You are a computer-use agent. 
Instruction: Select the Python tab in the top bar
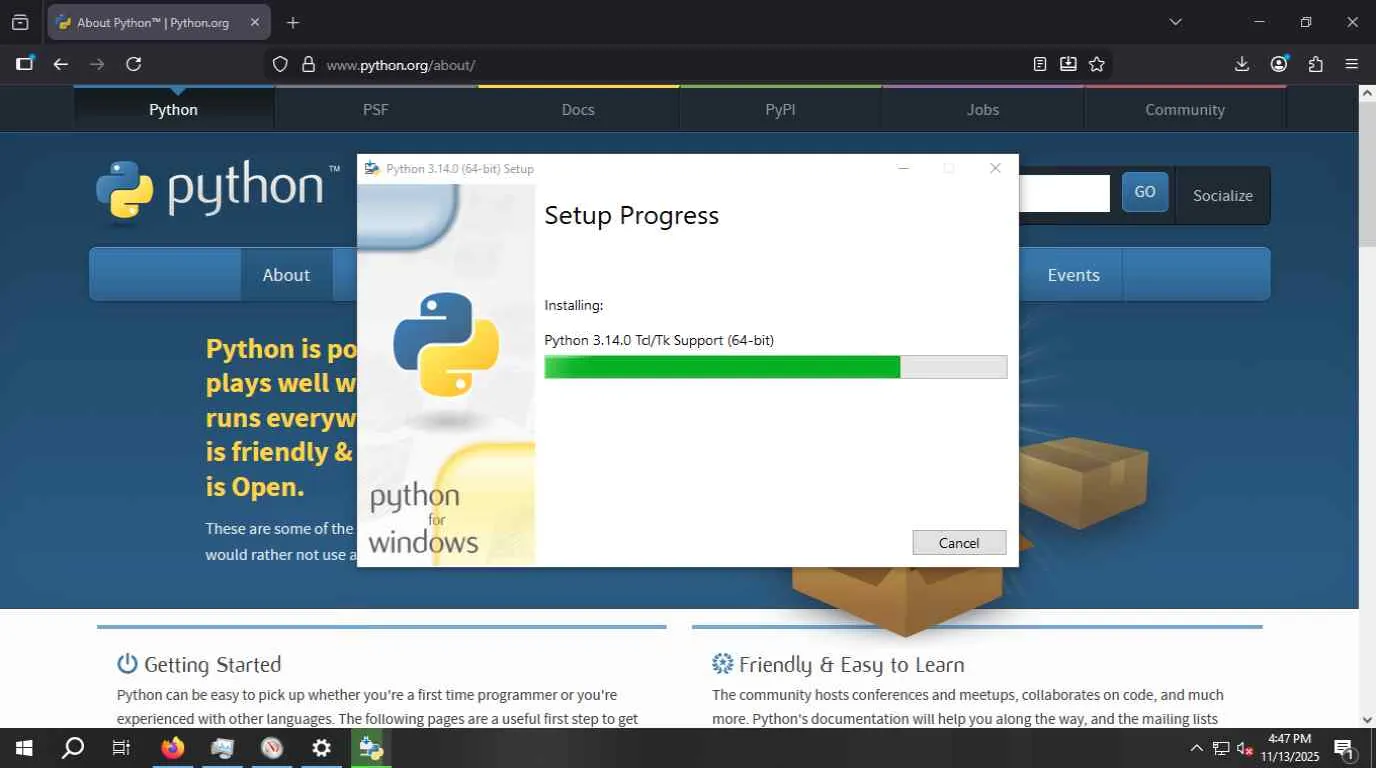(173, 109)
